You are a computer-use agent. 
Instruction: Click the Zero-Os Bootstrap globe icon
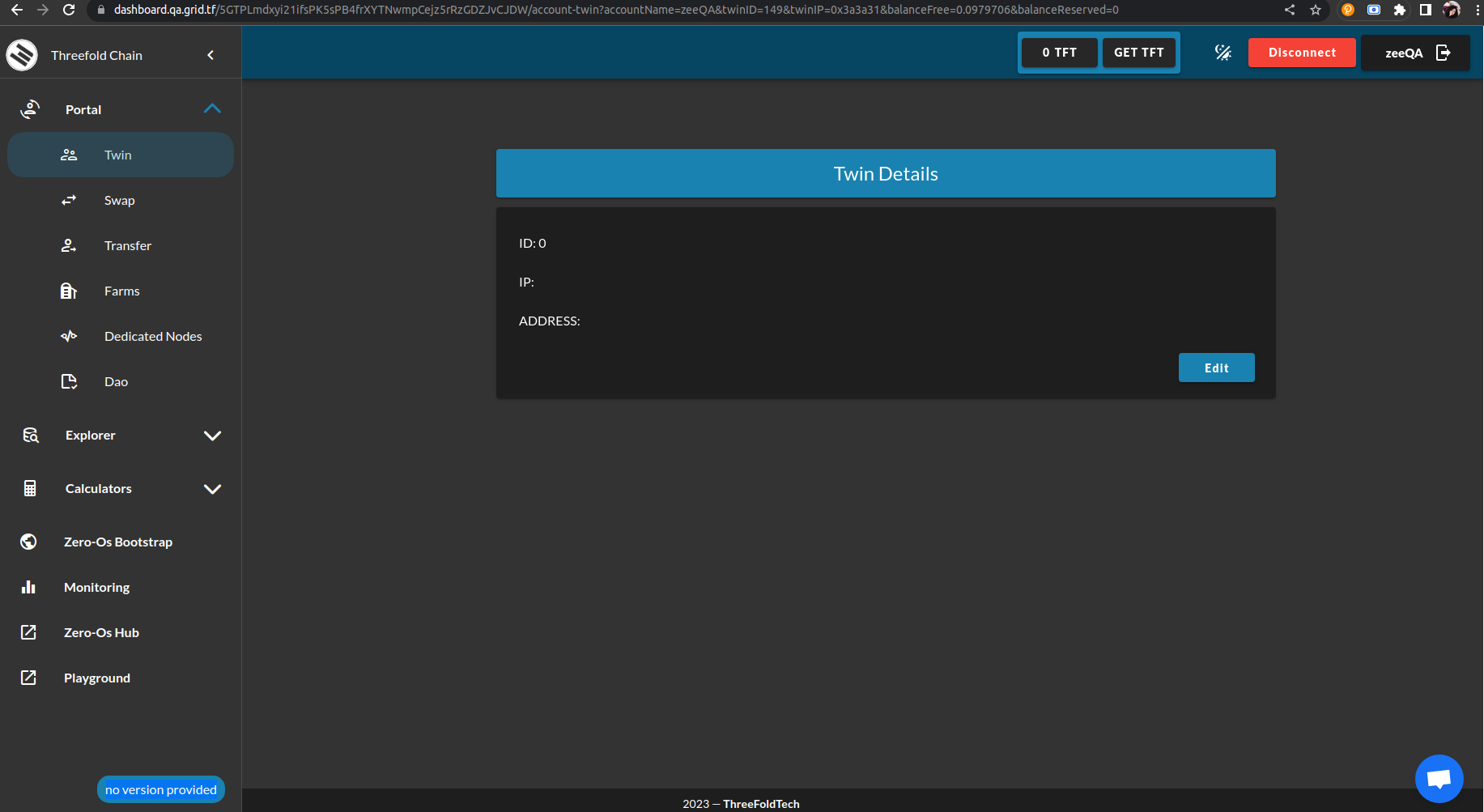(x=29, y=542)
